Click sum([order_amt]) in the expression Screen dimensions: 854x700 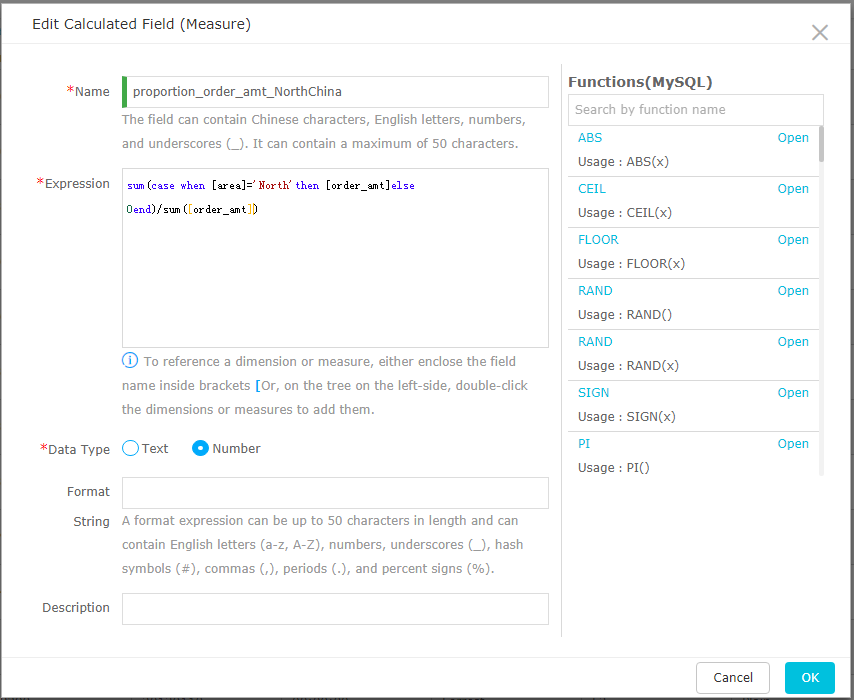pyautogui.click(x=211, y=209)
